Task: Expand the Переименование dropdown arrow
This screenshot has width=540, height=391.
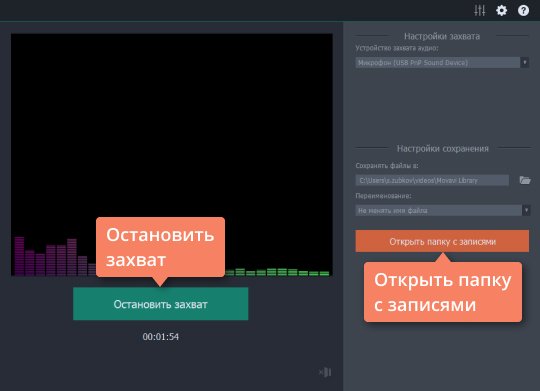Action: (x=526, y=210)
